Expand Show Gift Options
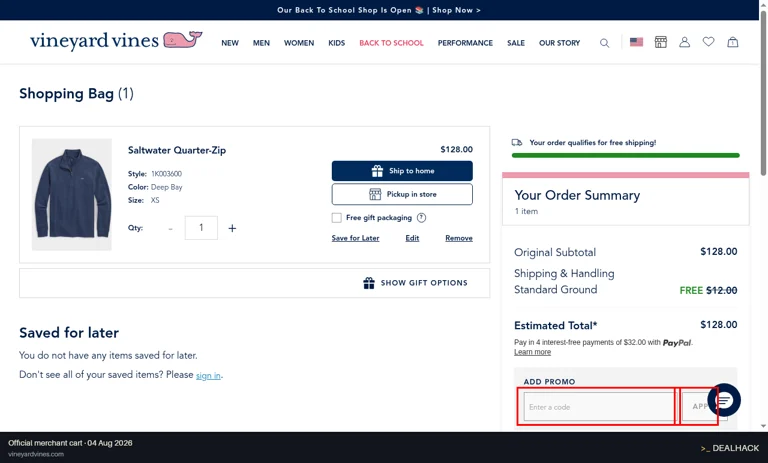The width and height of the screenshot is (768, 463). [415, 283]
